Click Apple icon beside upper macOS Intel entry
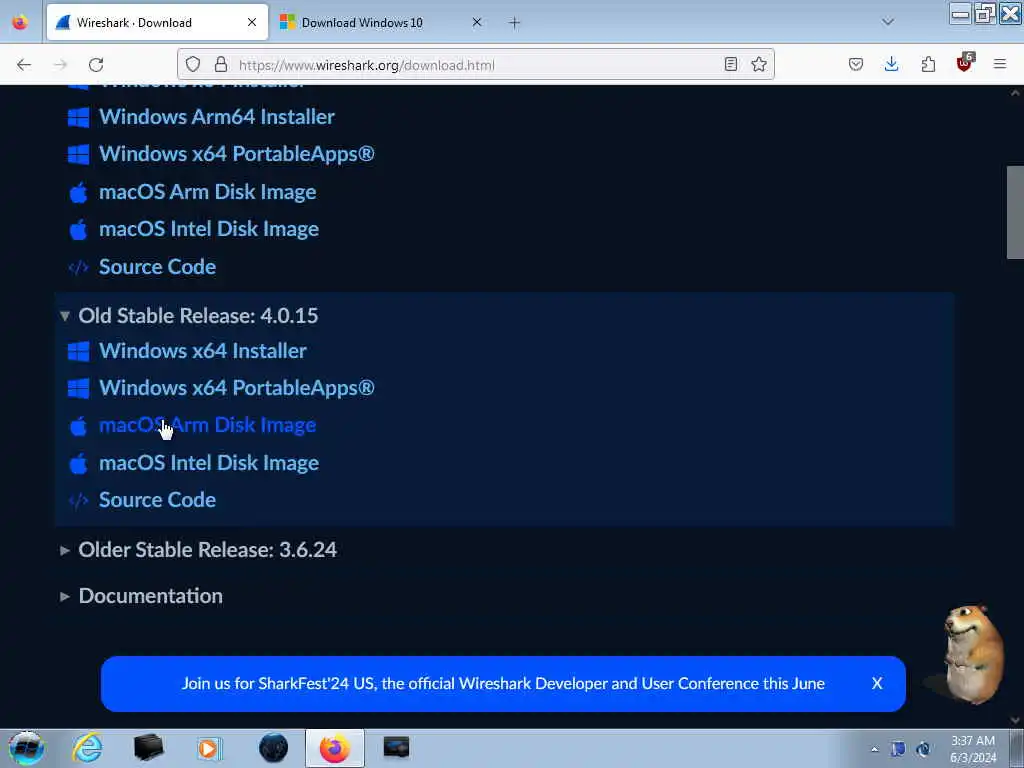Image resolution: width=1024 pixels, height=768 pixels. [78, 230]
